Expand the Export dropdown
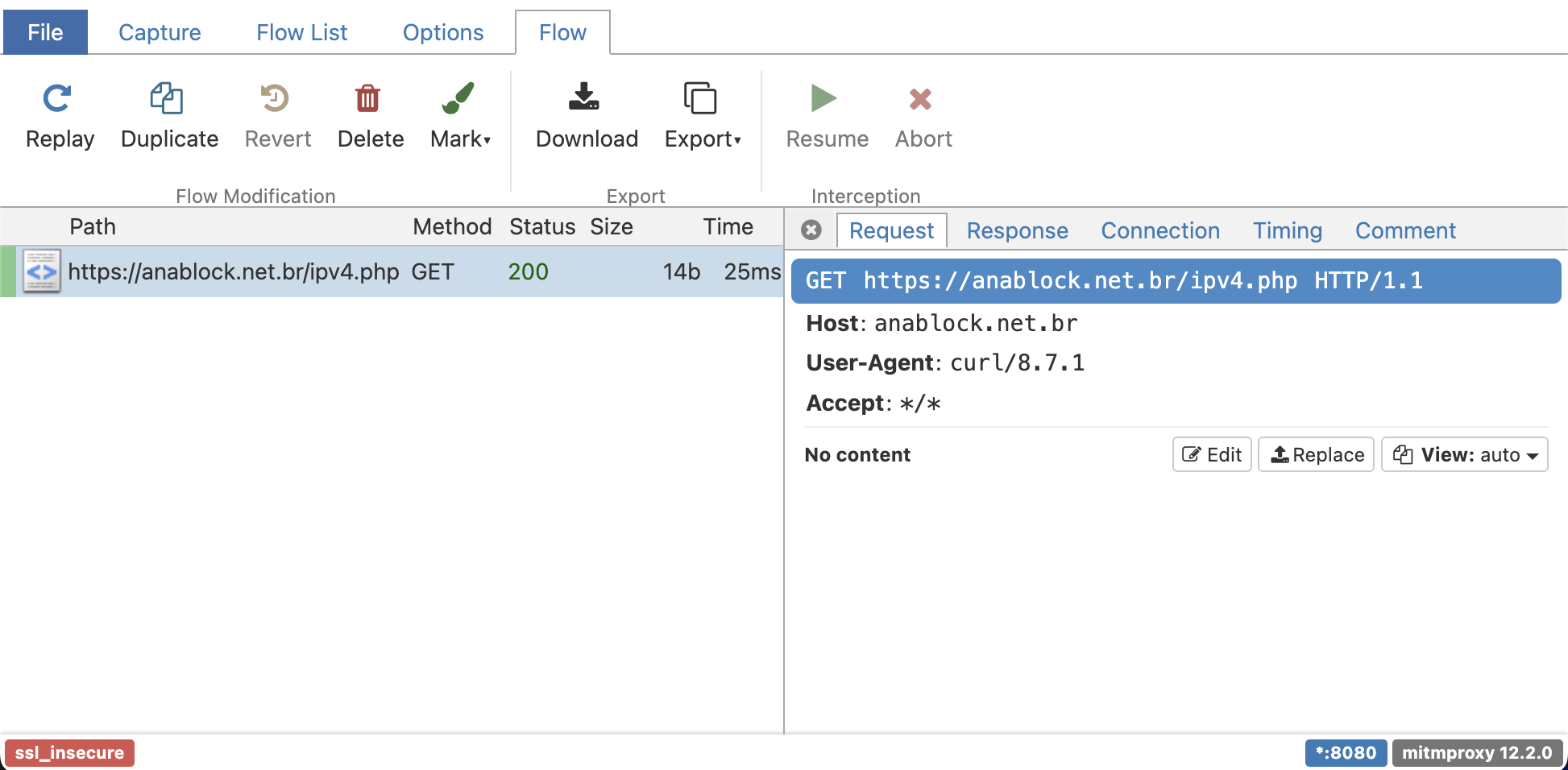 click(x=702, y=139)
